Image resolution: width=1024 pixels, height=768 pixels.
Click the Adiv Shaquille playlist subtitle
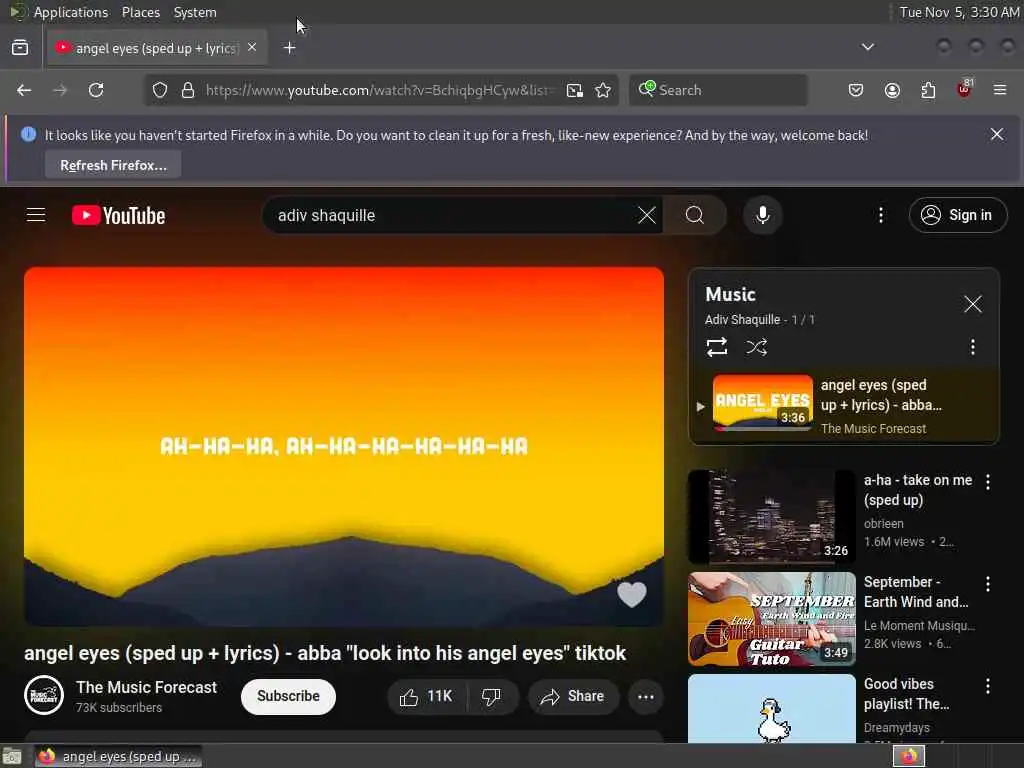click(x=742, y=319)
